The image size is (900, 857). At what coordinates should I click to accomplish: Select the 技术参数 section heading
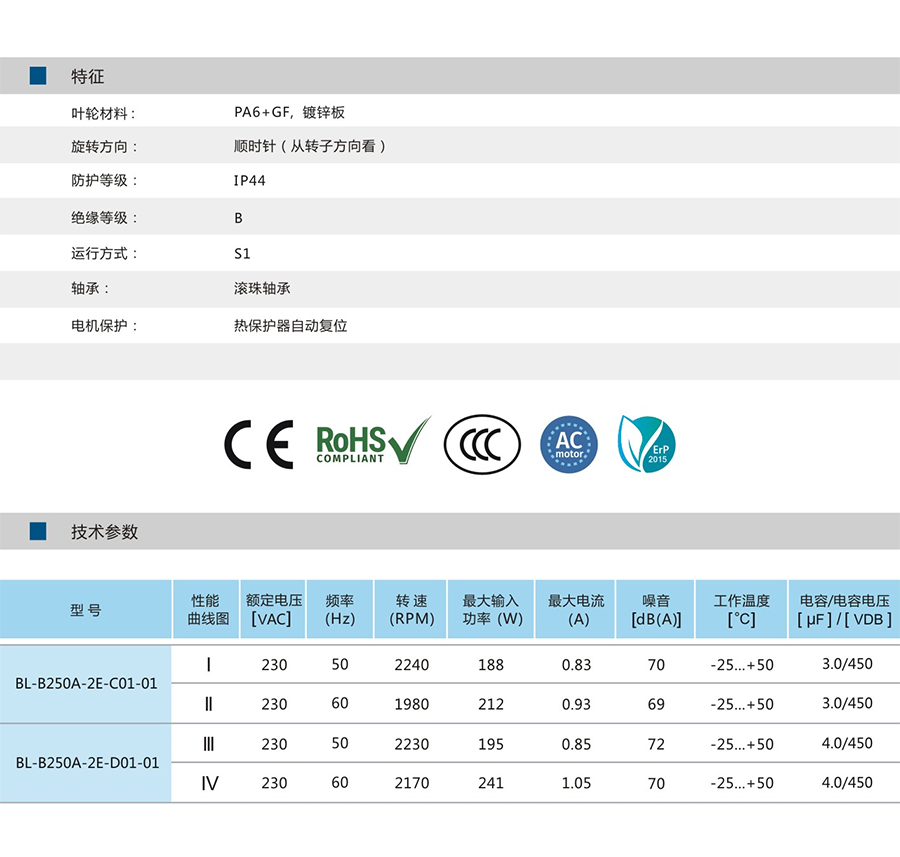[104, 532]
